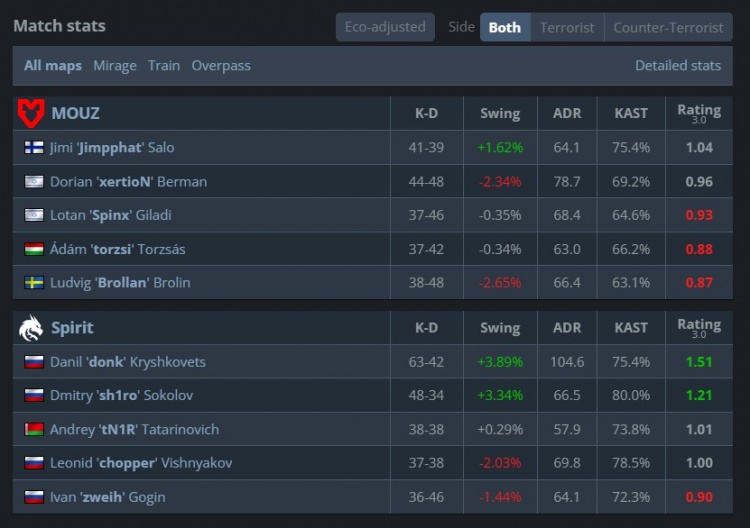The height and width of the screenshot is (528, 750).
Task: Open Dmitry 'sh1ro' Sokolov player profile
Action: tap(121, 396)
